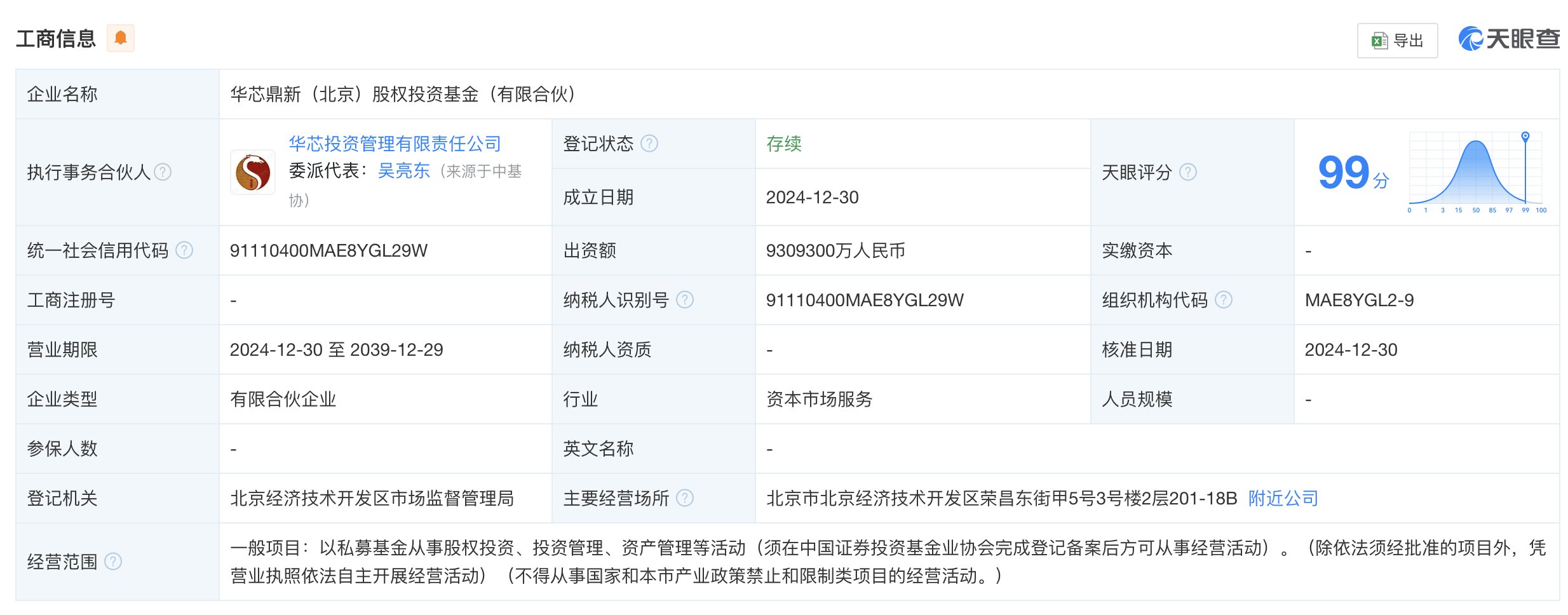Open the representative 吴亮东 profile link

point(404,171)
